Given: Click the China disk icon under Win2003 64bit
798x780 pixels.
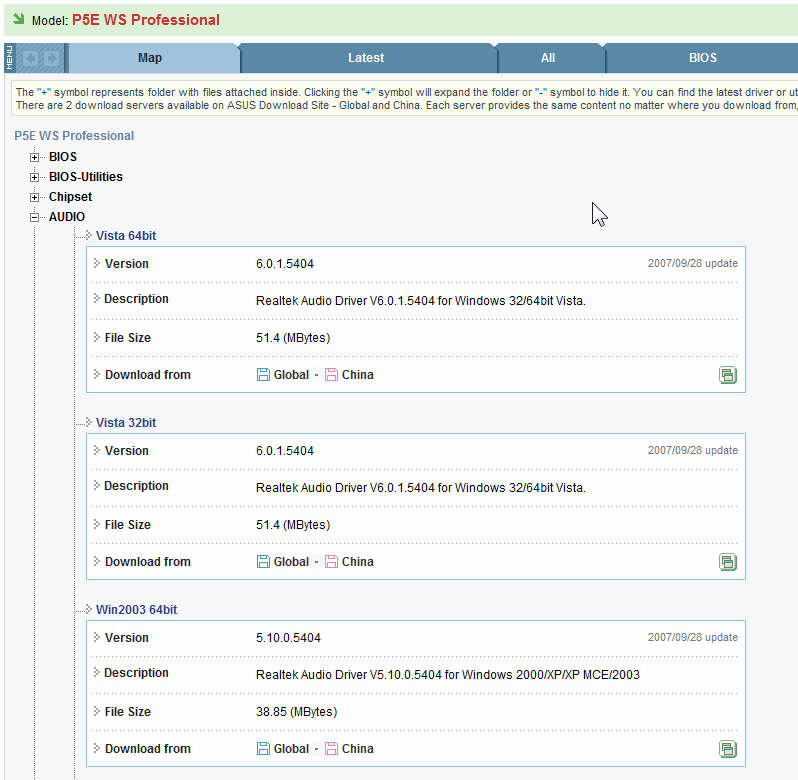Looking at the screenshot, I should (331, 749).
